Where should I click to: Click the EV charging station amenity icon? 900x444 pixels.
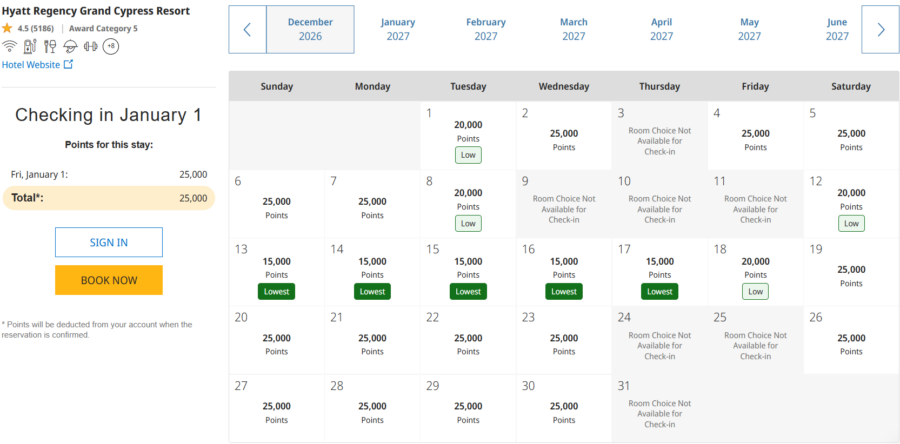[x=30, y=46]
